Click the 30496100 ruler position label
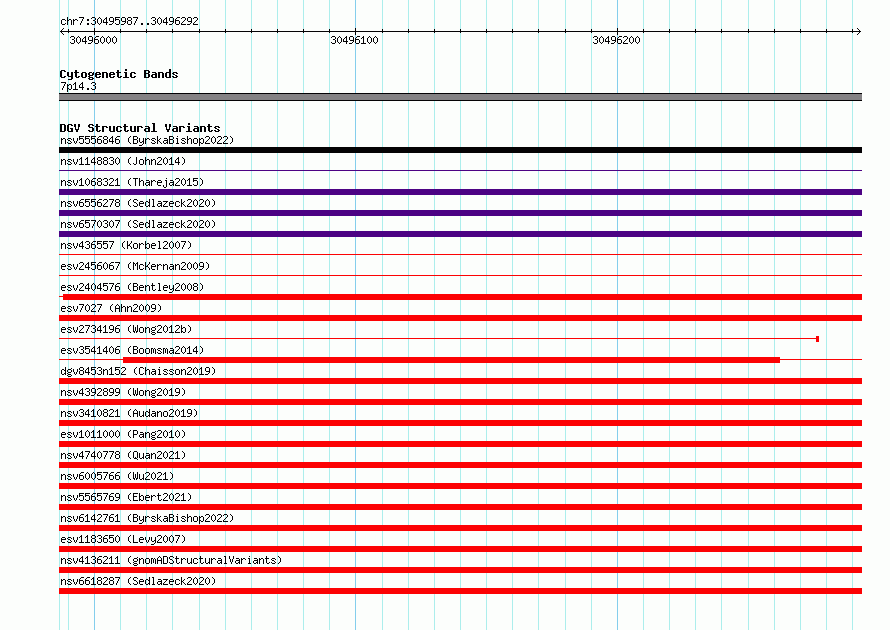890x630 pixels. [x=354, y=40]
